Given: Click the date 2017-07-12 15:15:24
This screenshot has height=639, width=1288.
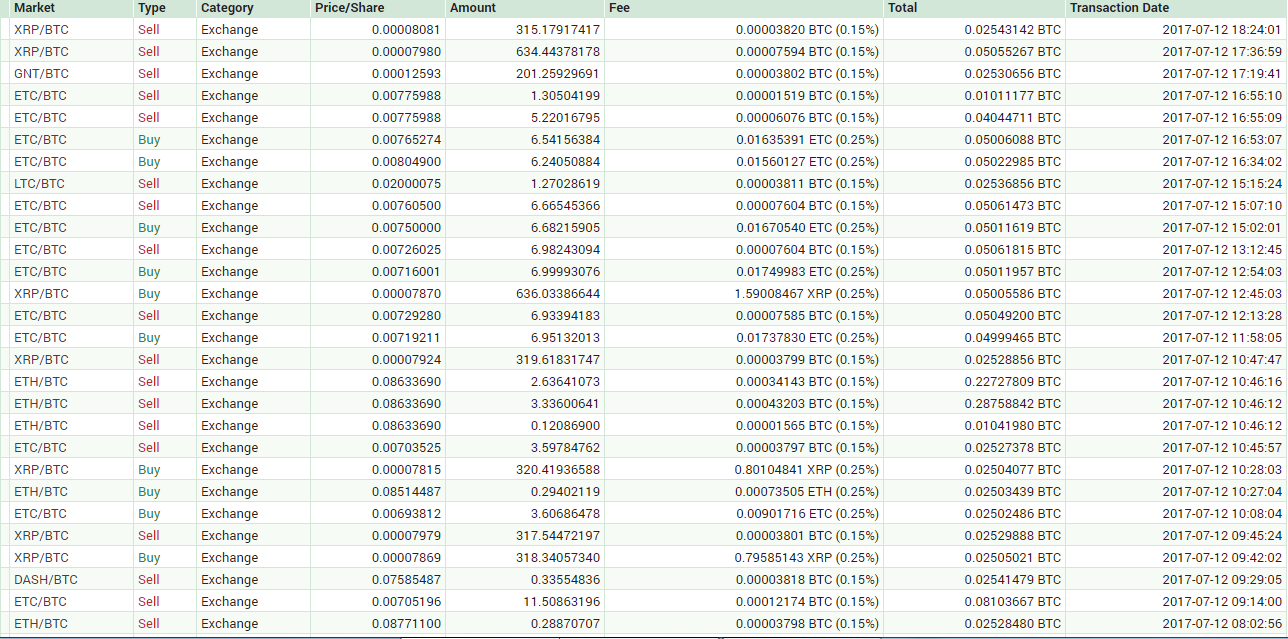Looking at the screenshot, I should click(1222, 184).
